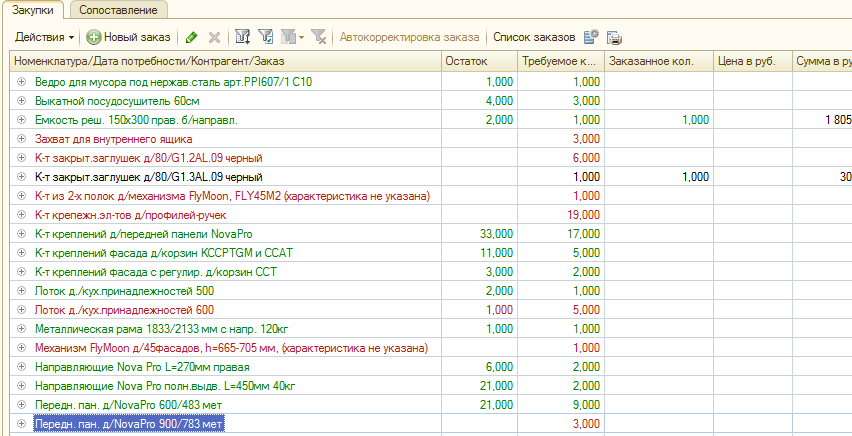Viewport: 852px width, 436px height.
Task: Click Автокорректировка заказа button
Action: click(x=409, y=38)
